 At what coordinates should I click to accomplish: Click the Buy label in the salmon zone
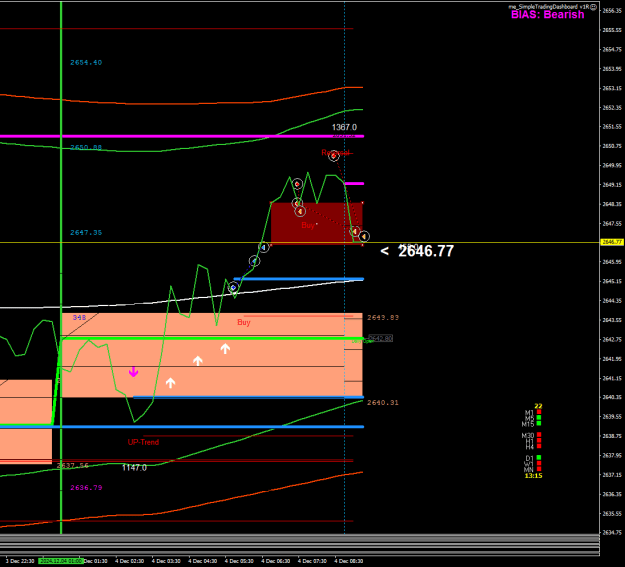244,322
